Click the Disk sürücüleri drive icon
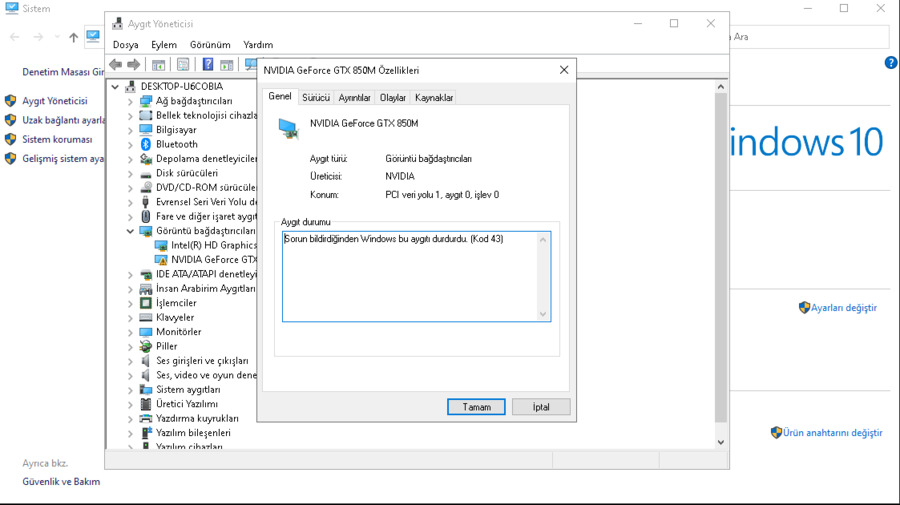Image resolution: width=900 pixels, height=505 pixels. (146, 173)
